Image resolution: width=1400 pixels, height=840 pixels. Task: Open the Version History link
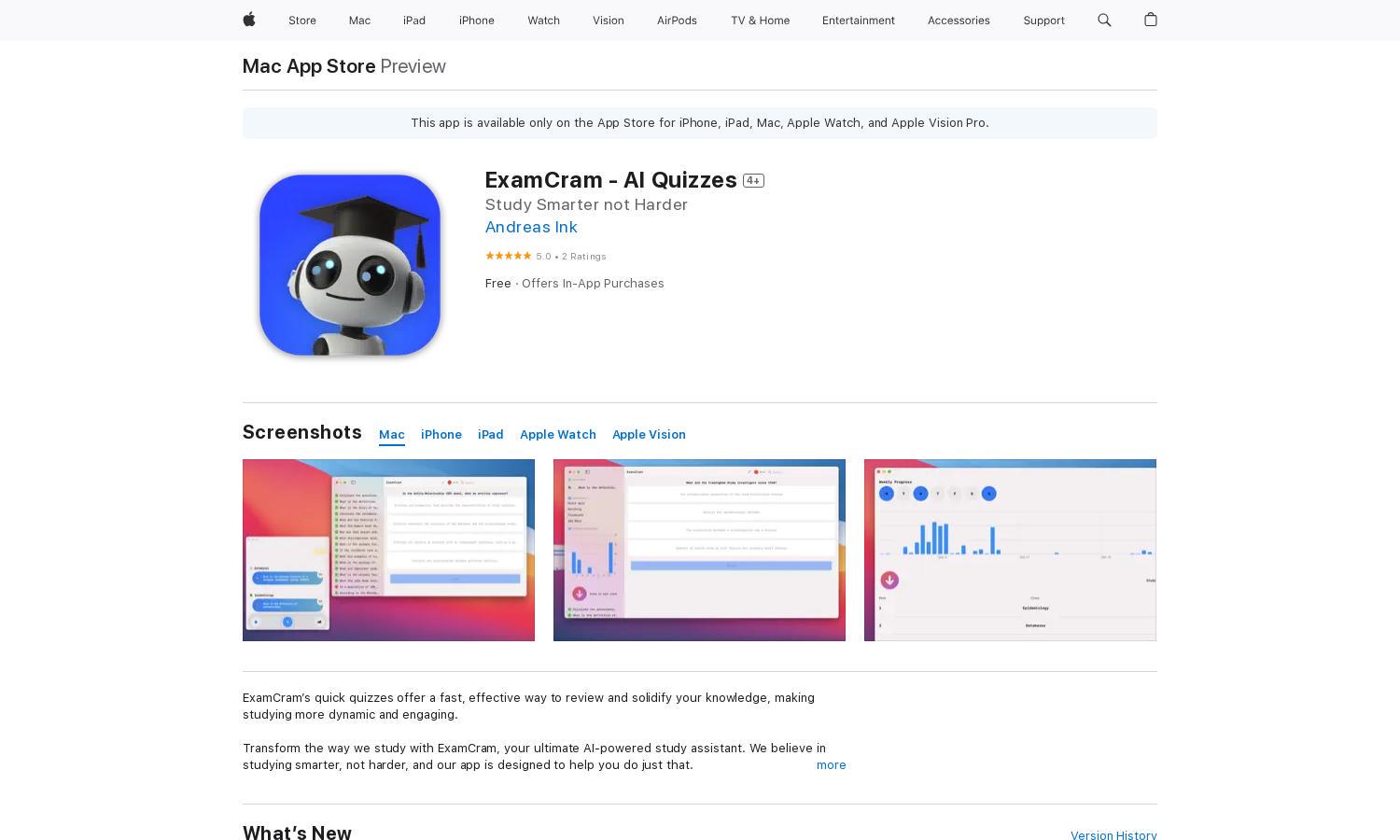(x=1113, y=835)
